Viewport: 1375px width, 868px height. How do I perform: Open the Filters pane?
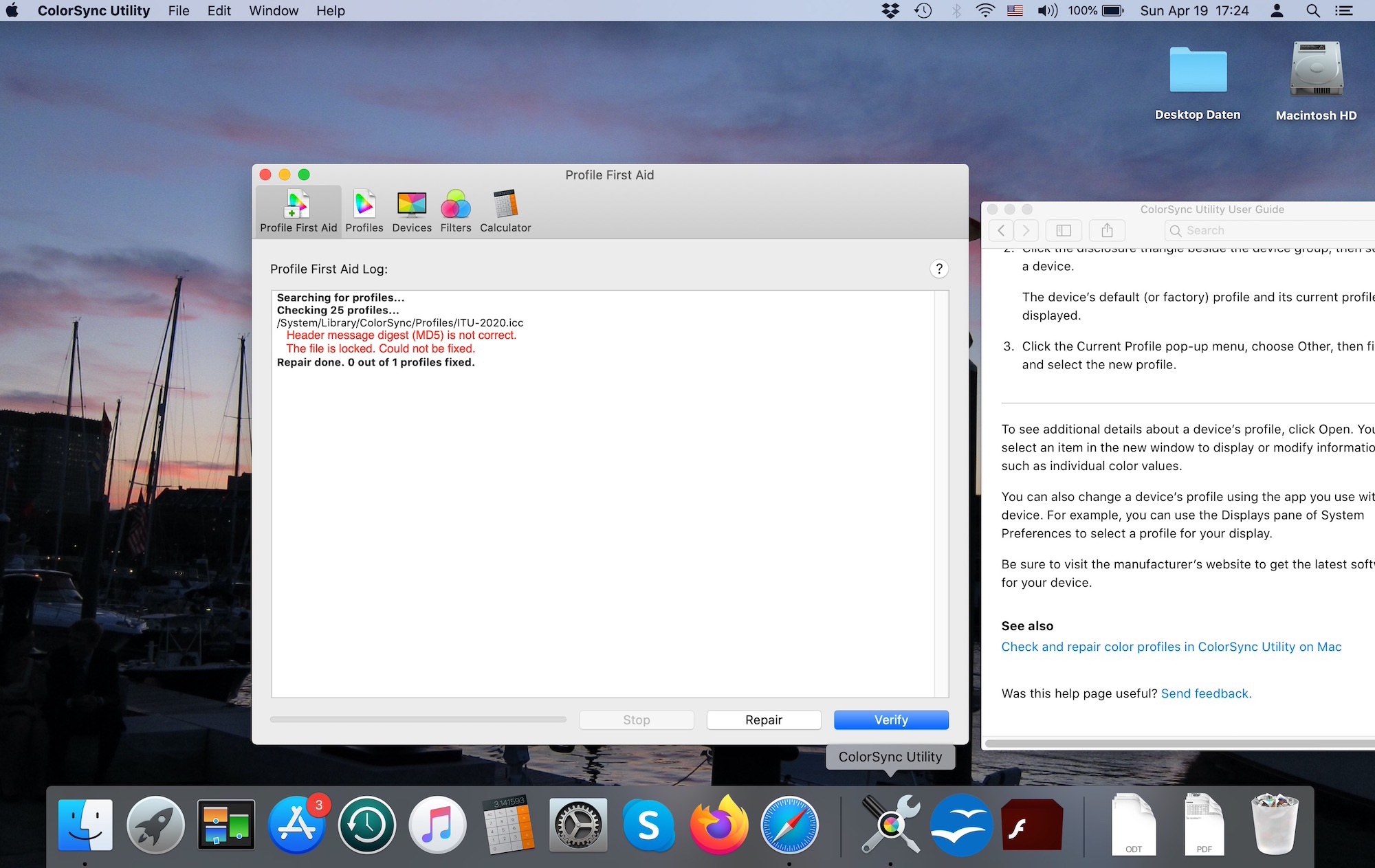tap(456, 211)
